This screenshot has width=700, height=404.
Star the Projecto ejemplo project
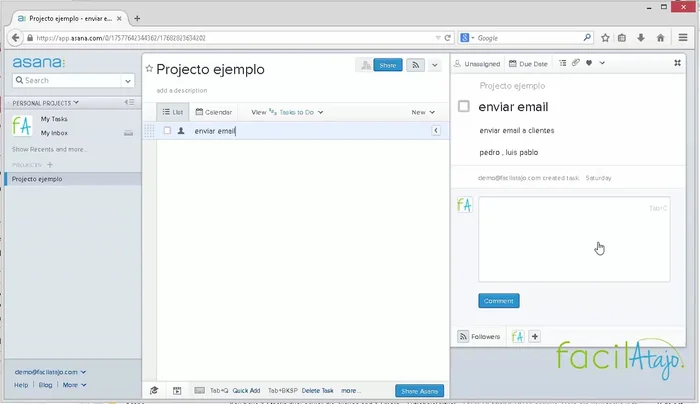[149, 70]
